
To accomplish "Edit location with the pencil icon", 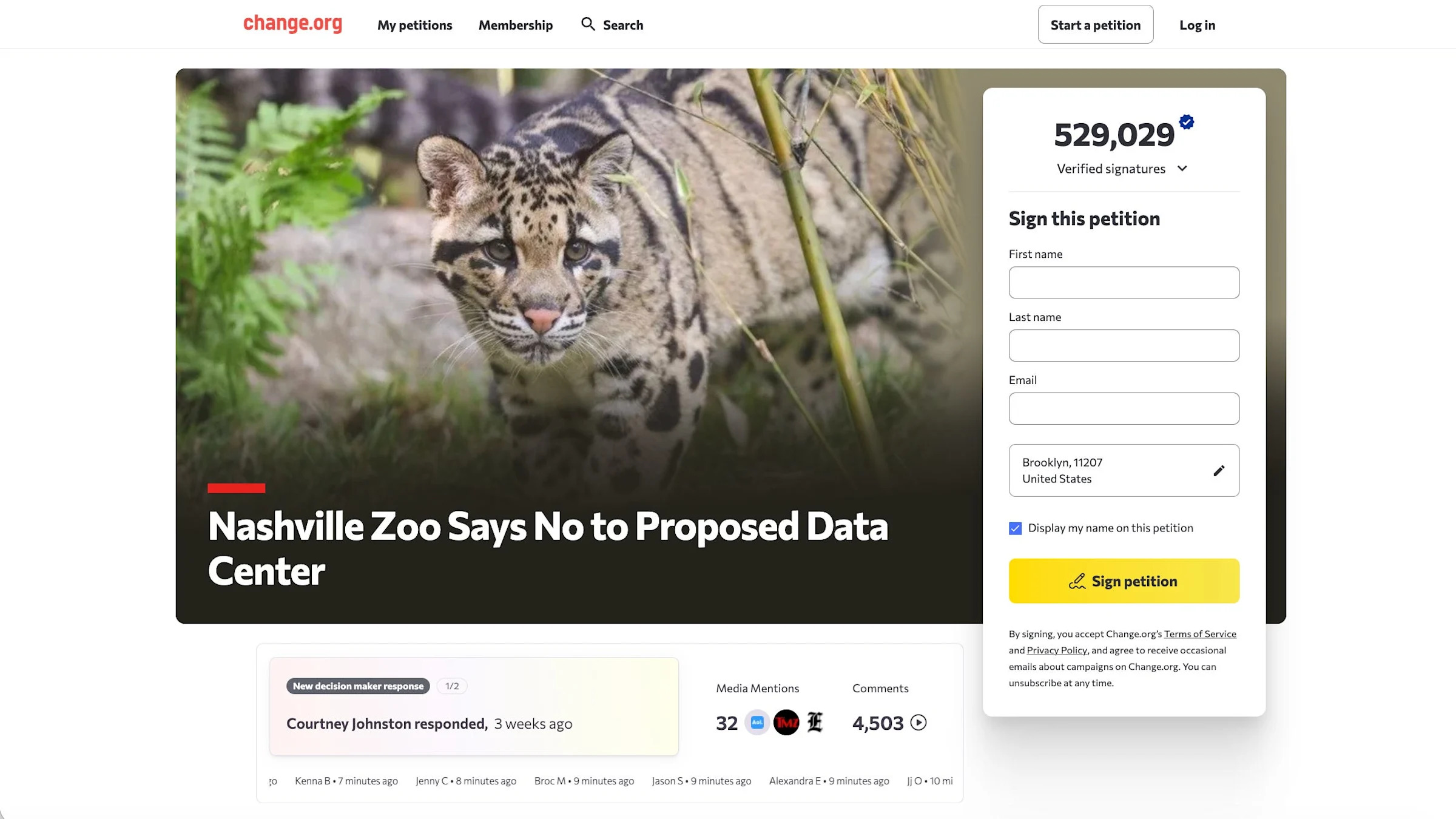I will coord(1219,471).
